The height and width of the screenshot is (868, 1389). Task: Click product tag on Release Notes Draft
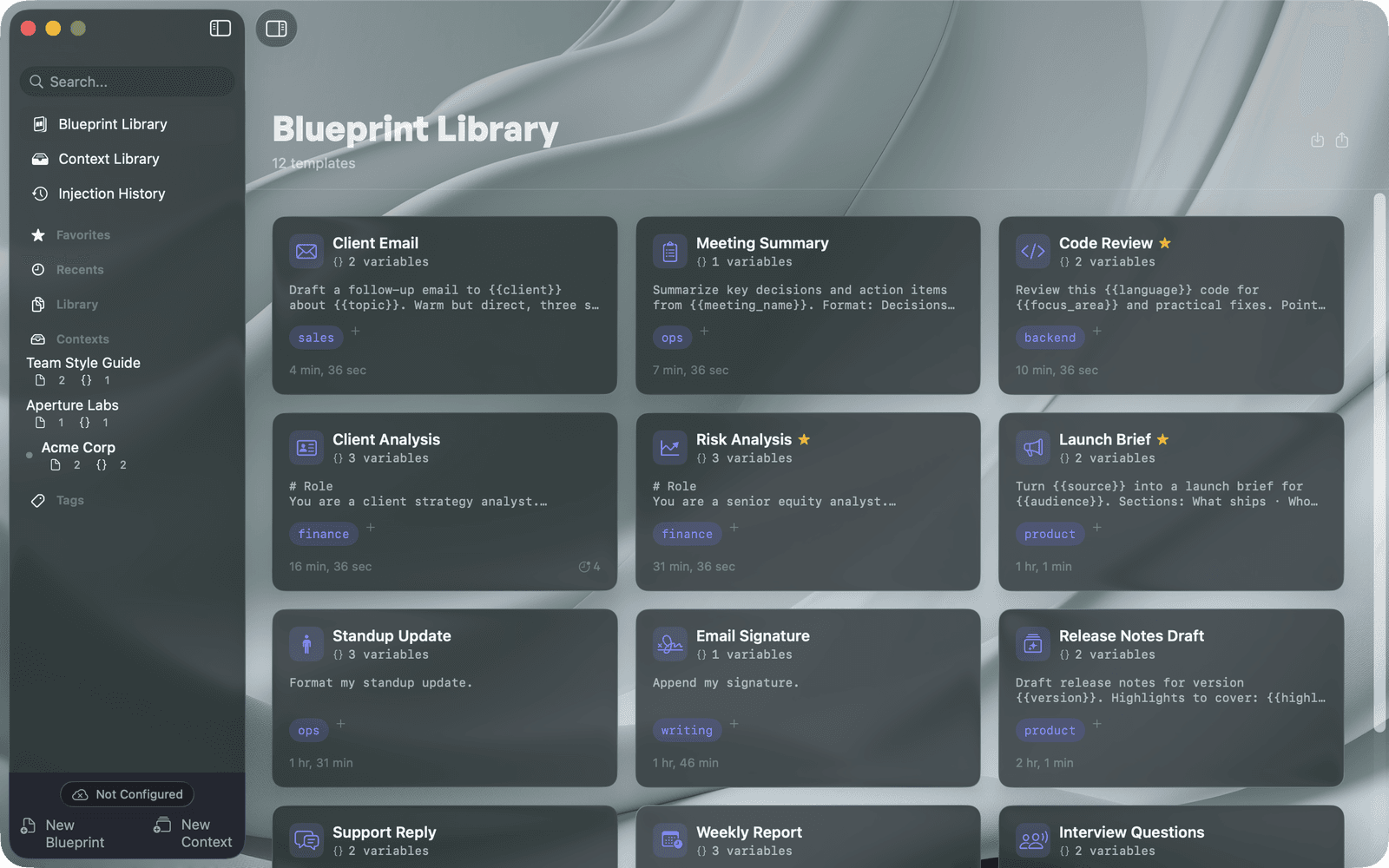coord(1050,730)
